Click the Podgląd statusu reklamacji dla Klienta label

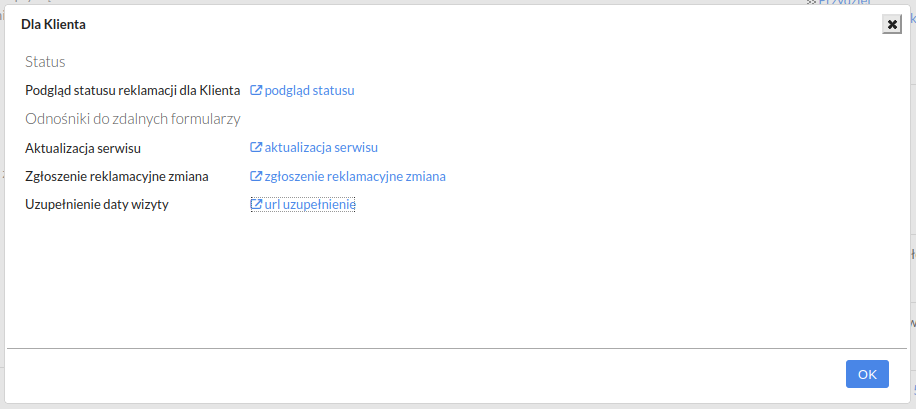point(133,91)
